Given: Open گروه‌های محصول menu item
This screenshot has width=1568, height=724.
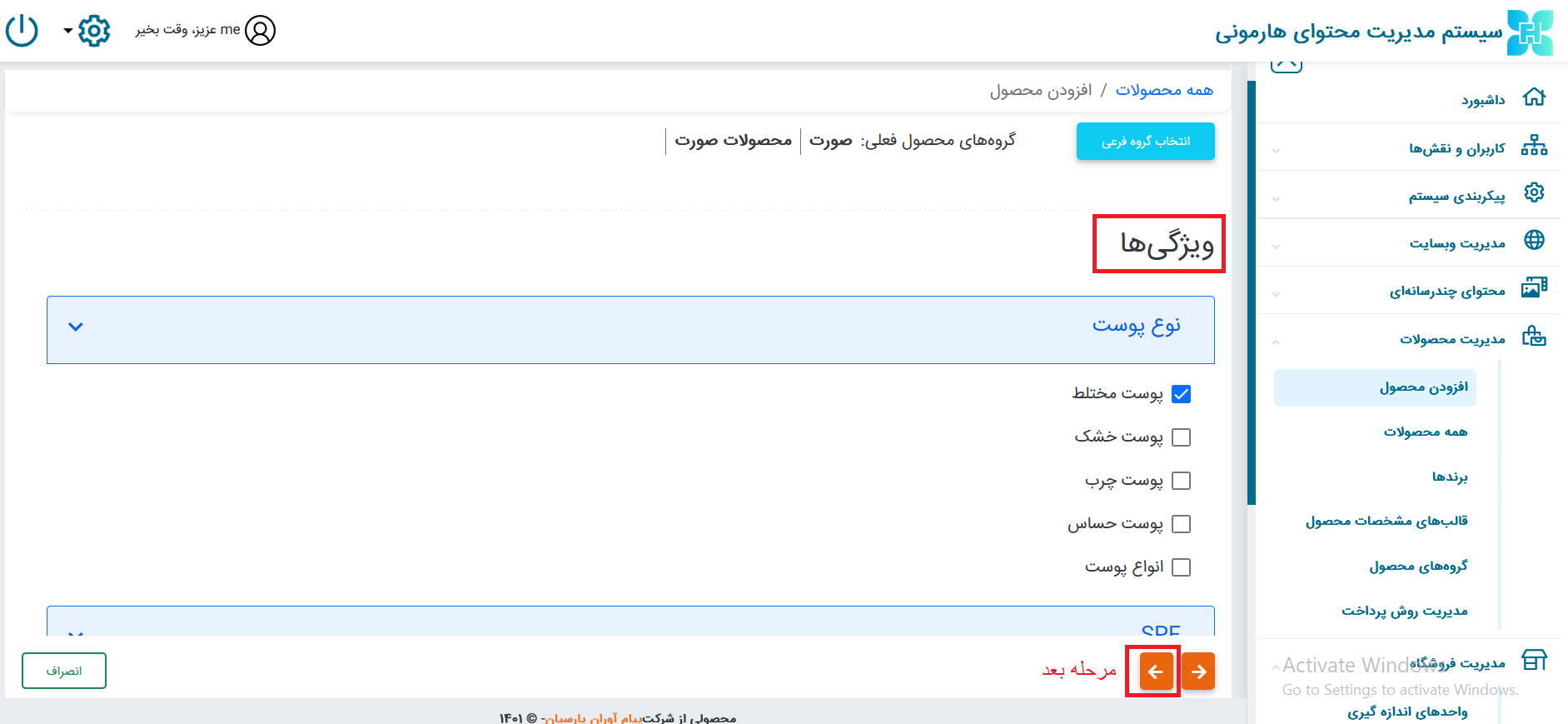Looking at the screenshot, I should (1418, 566).
